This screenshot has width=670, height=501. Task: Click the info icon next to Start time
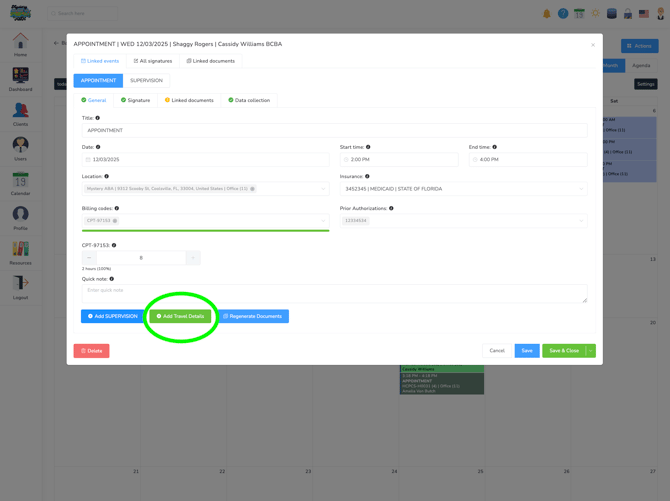pyautogui.click(x=368, y=147)
